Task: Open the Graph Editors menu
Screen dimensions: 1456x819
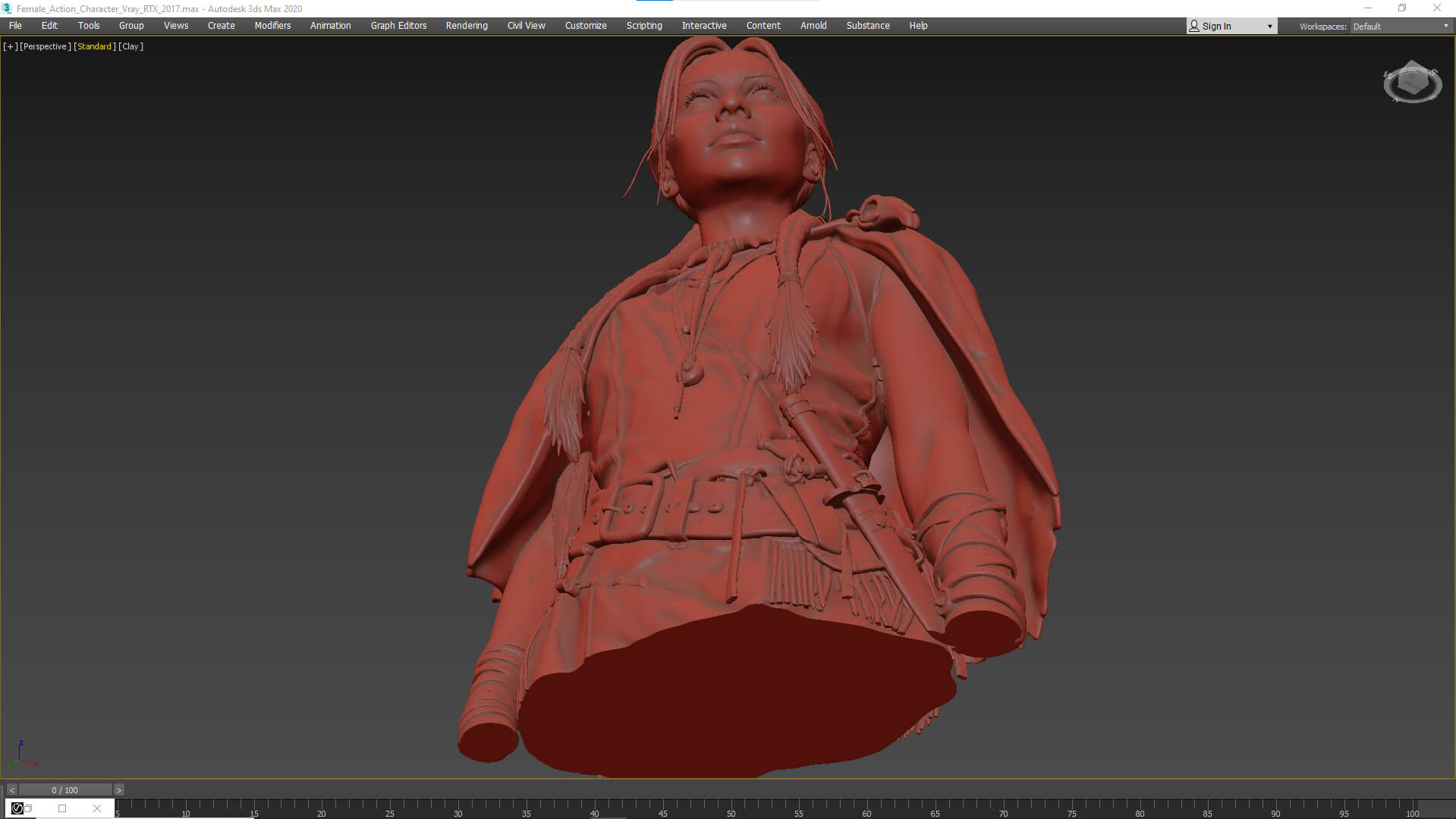Action: coord(398,26)
